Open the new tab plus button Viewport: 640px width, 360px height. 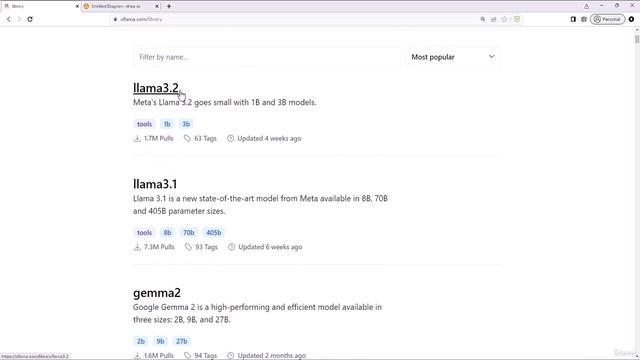(x=169, y=6)
